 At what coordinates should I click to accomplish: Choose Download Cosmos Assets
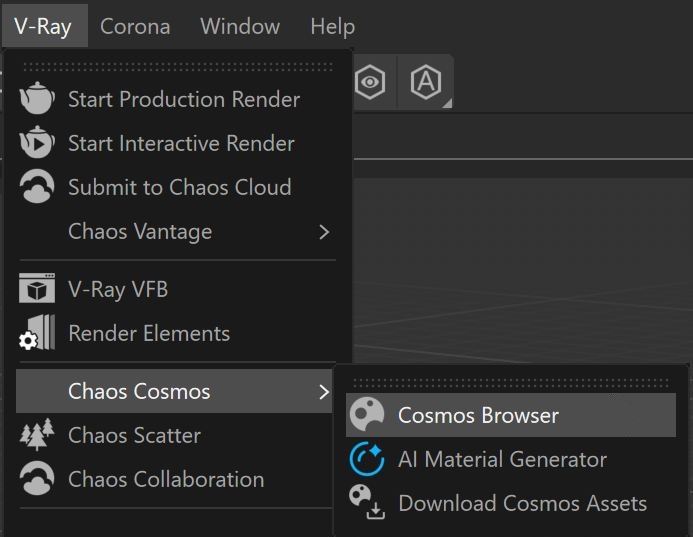coord(511,503)
